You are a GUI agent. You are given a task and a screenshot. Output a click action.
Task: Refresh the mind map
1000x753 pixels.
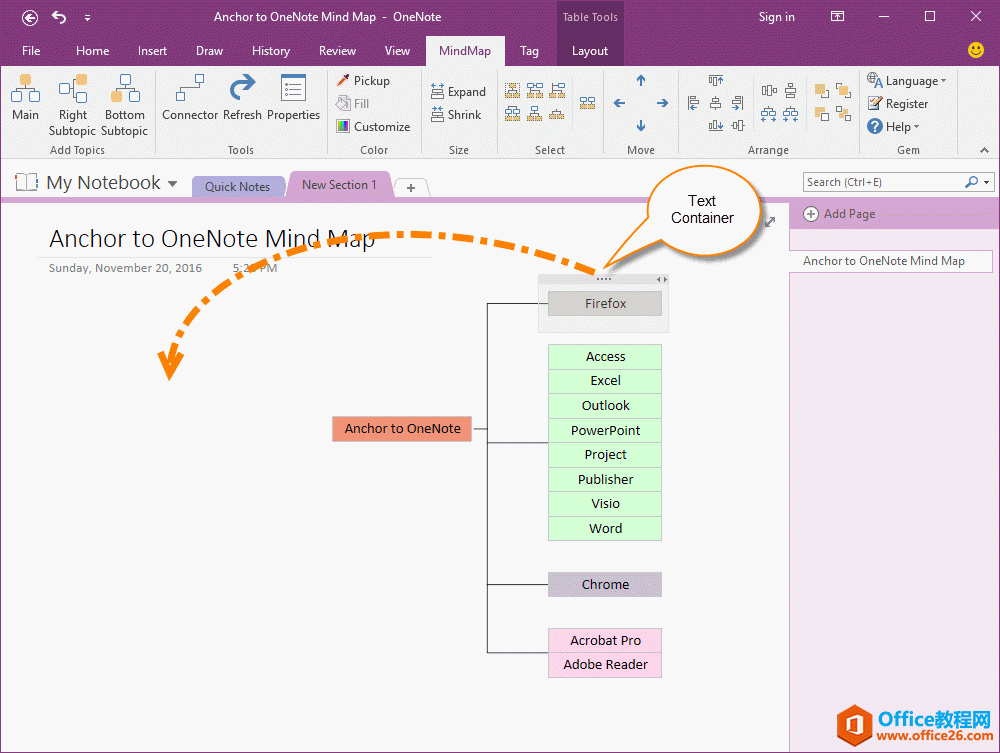[x=242, y=100]
